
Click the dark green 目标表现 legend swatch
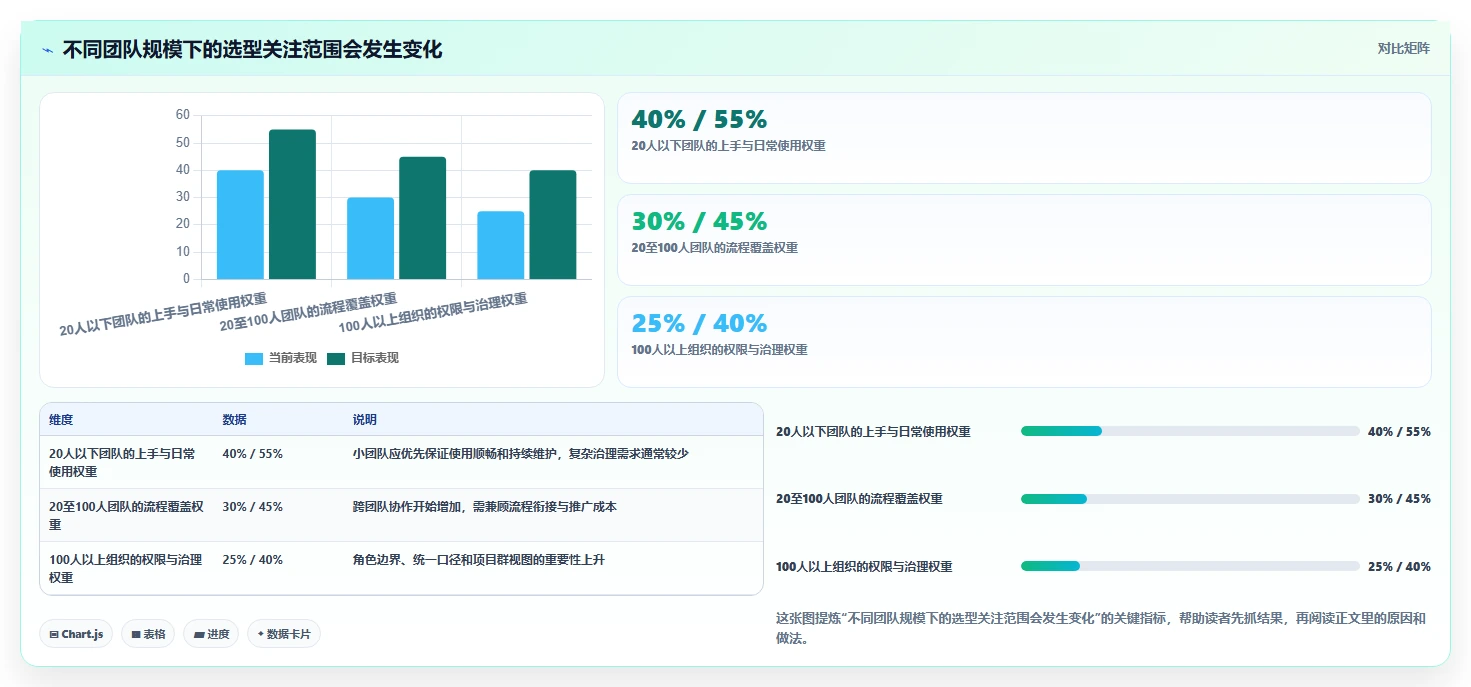pos(336,358)
